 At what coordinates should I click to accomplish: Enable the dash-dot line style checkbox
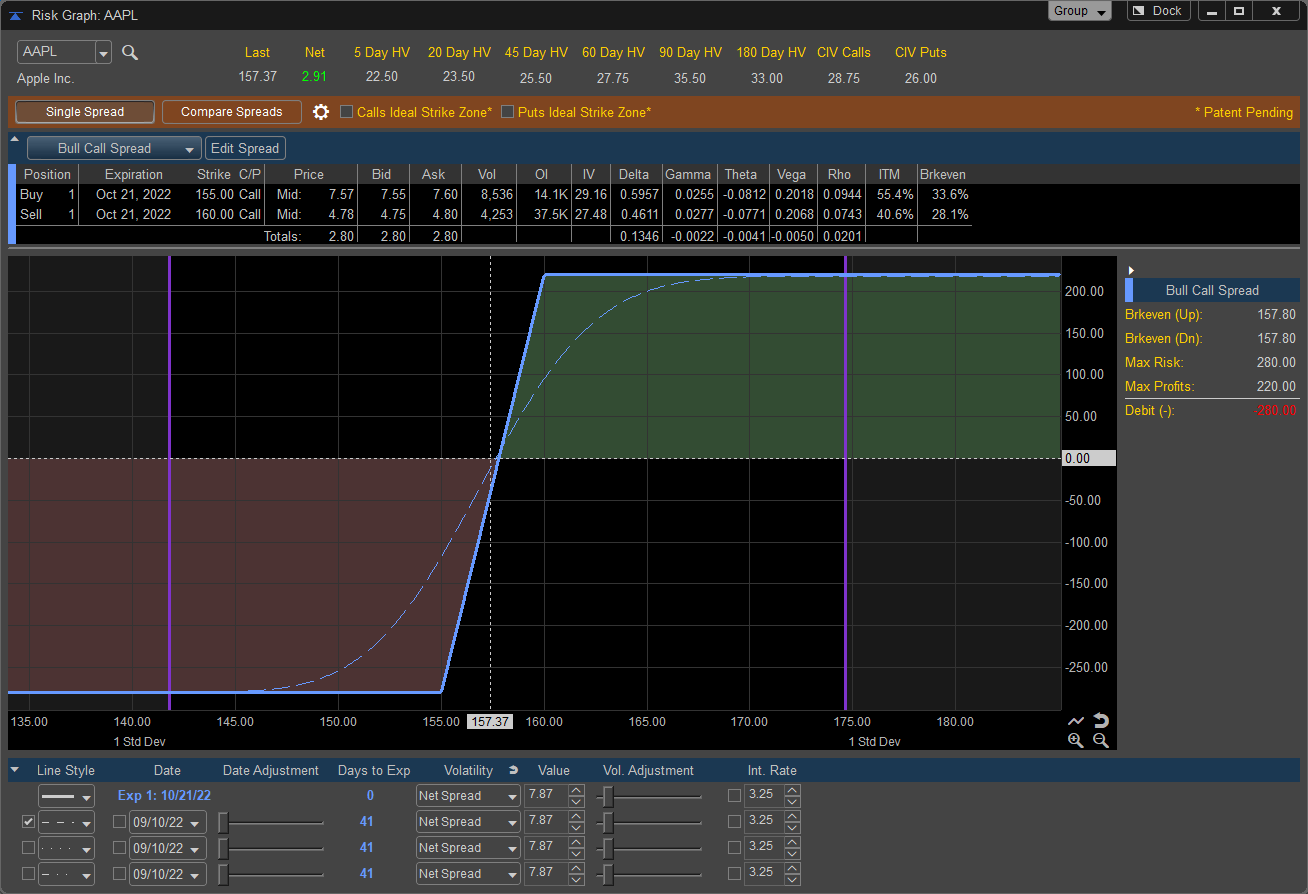coord(29,874)
